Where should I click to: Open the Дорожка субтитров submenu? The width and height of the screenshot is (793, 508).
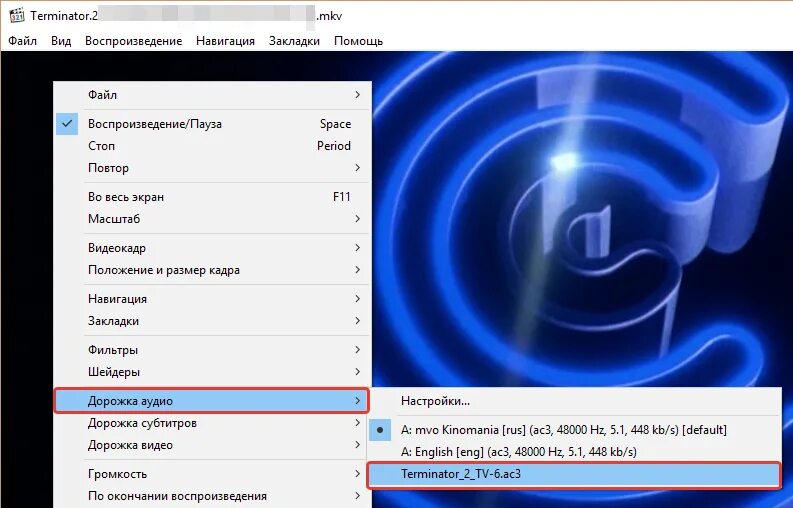pyautogui.click(x=212, y=423)
